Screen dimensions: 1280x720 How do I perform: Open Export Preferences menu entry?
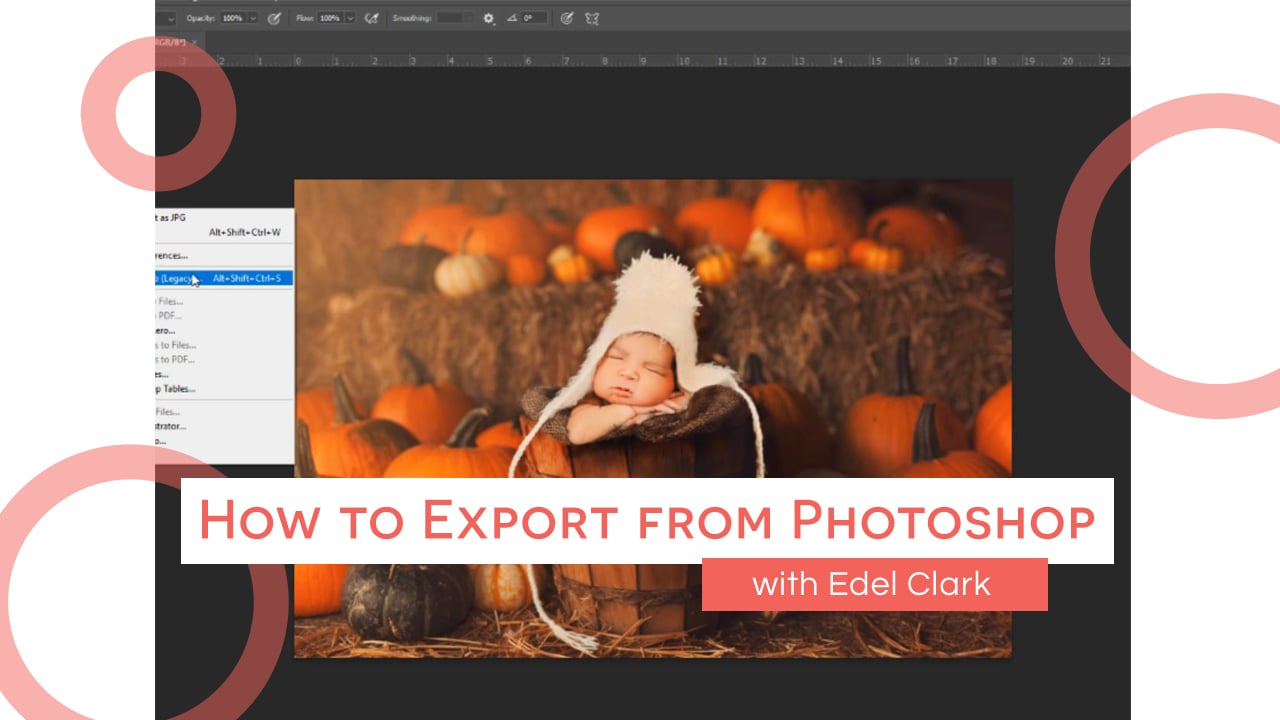224,256
